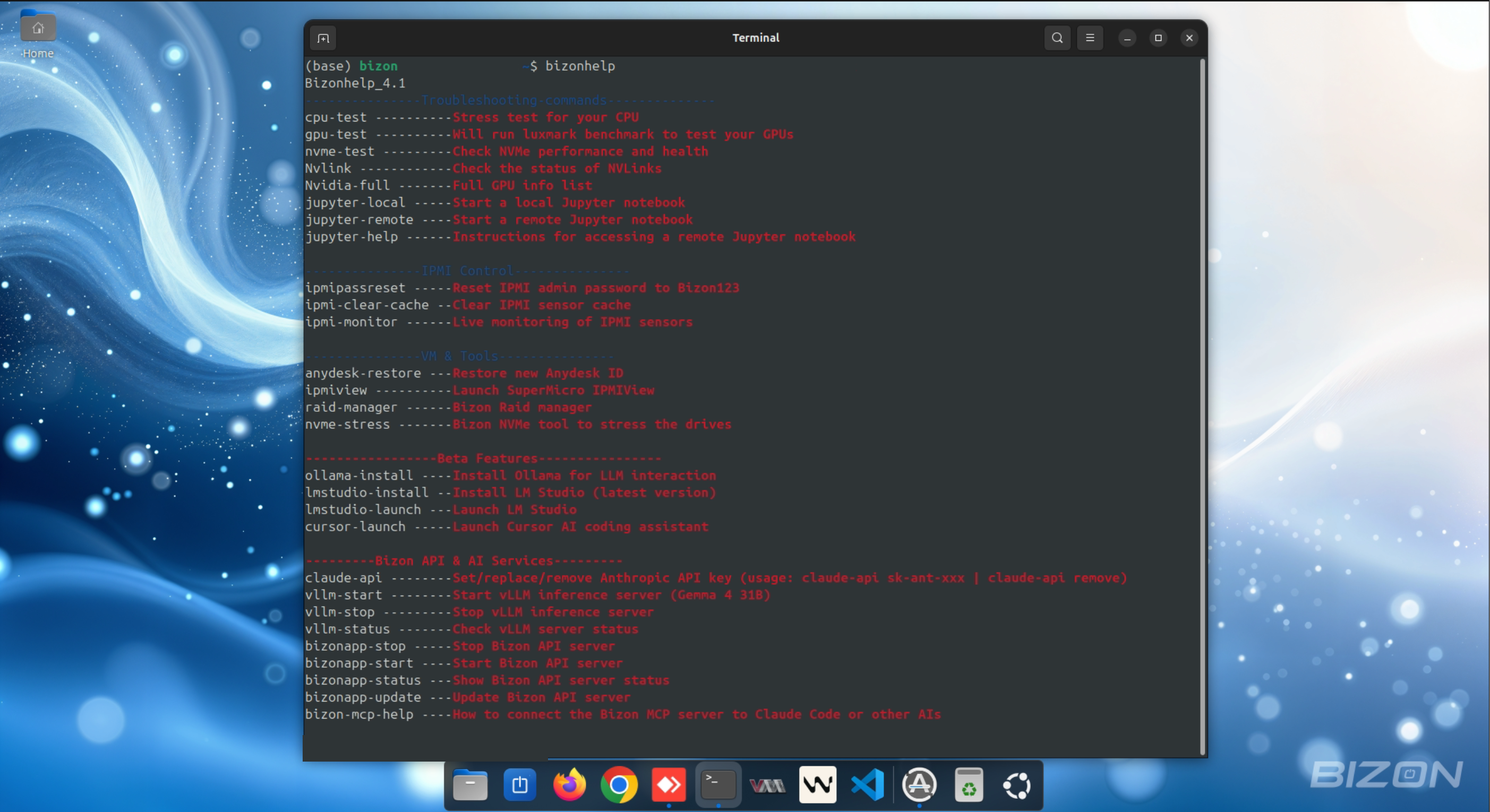Open the W-logo app in the dock
The image size is (1490, 812).
click(x=817, y=785)
